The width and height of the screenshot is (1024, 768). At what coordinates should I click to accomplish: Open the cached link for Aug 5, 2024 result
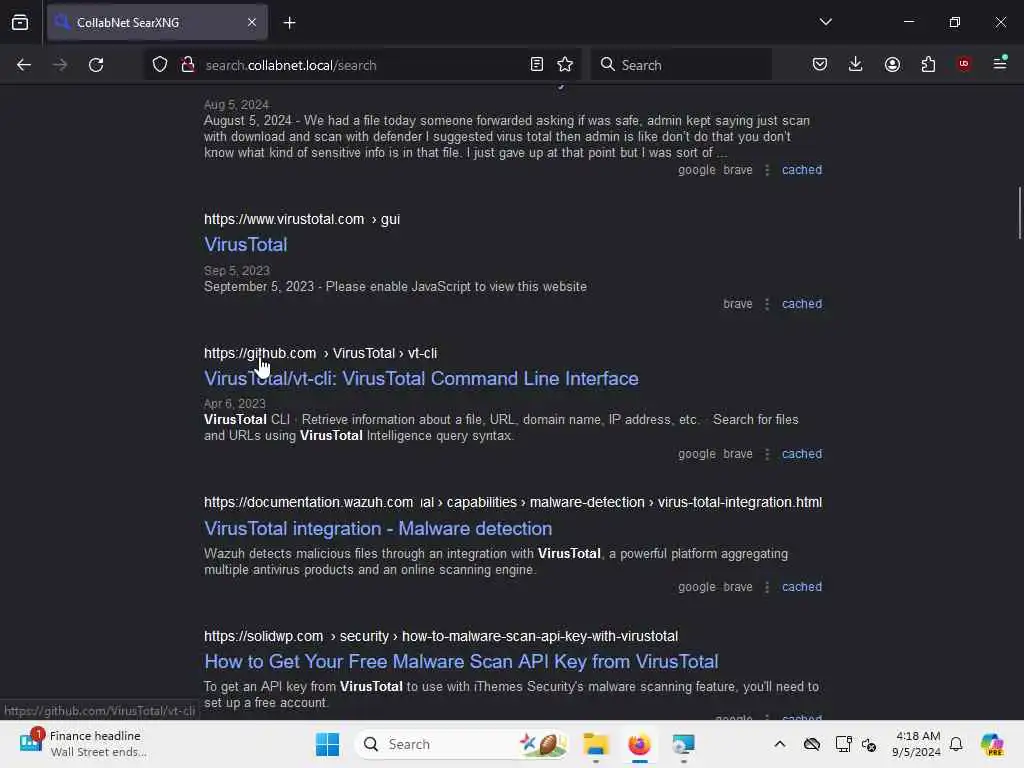(802, 170)
